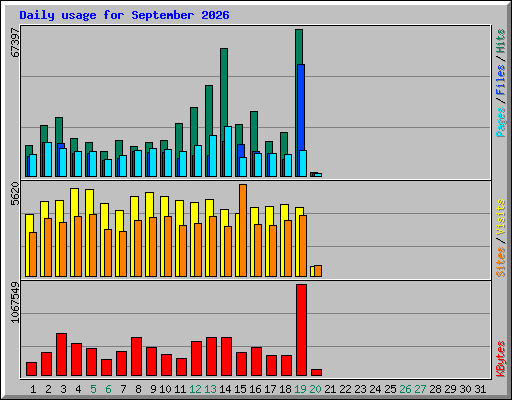Select the red KBytes bar for day 8

[x=136, y=356]
